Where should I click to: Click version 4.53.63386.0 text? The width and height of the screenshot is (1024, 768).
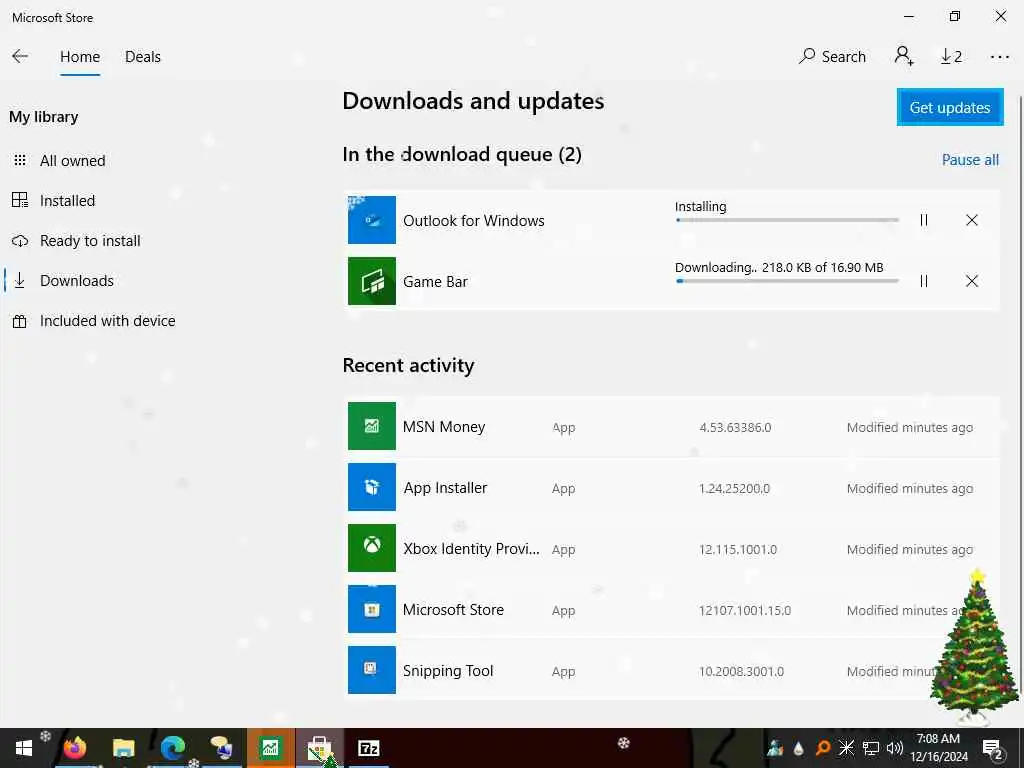(x=735, y=428)
